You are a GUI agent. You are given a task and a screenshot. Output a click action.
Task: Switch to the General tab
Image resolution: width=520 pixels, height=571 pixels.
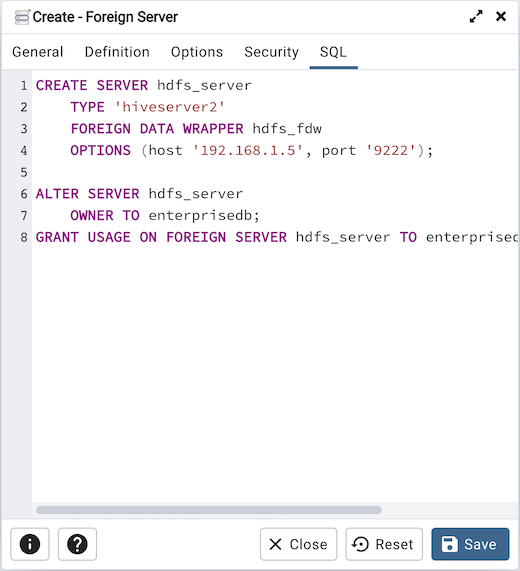click(x=38, y=52)
